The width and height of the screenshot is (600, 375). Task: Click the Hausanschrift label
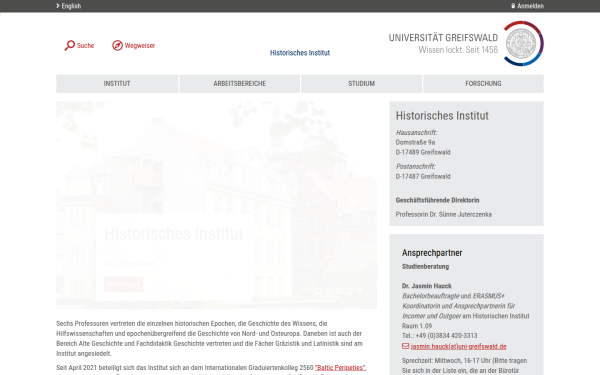[416, 132]
